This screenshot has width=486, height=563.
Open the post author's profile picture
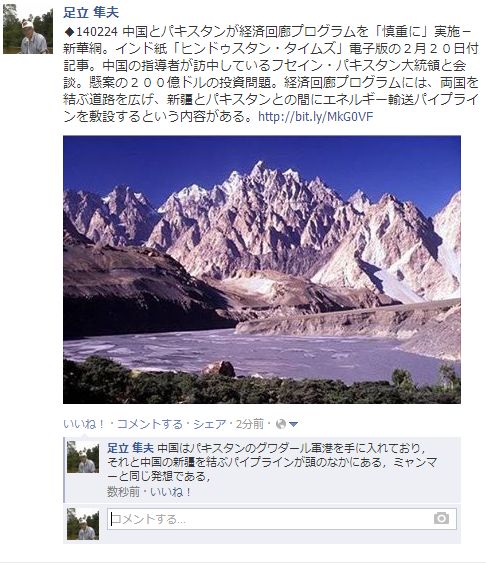tap(28, 29)
